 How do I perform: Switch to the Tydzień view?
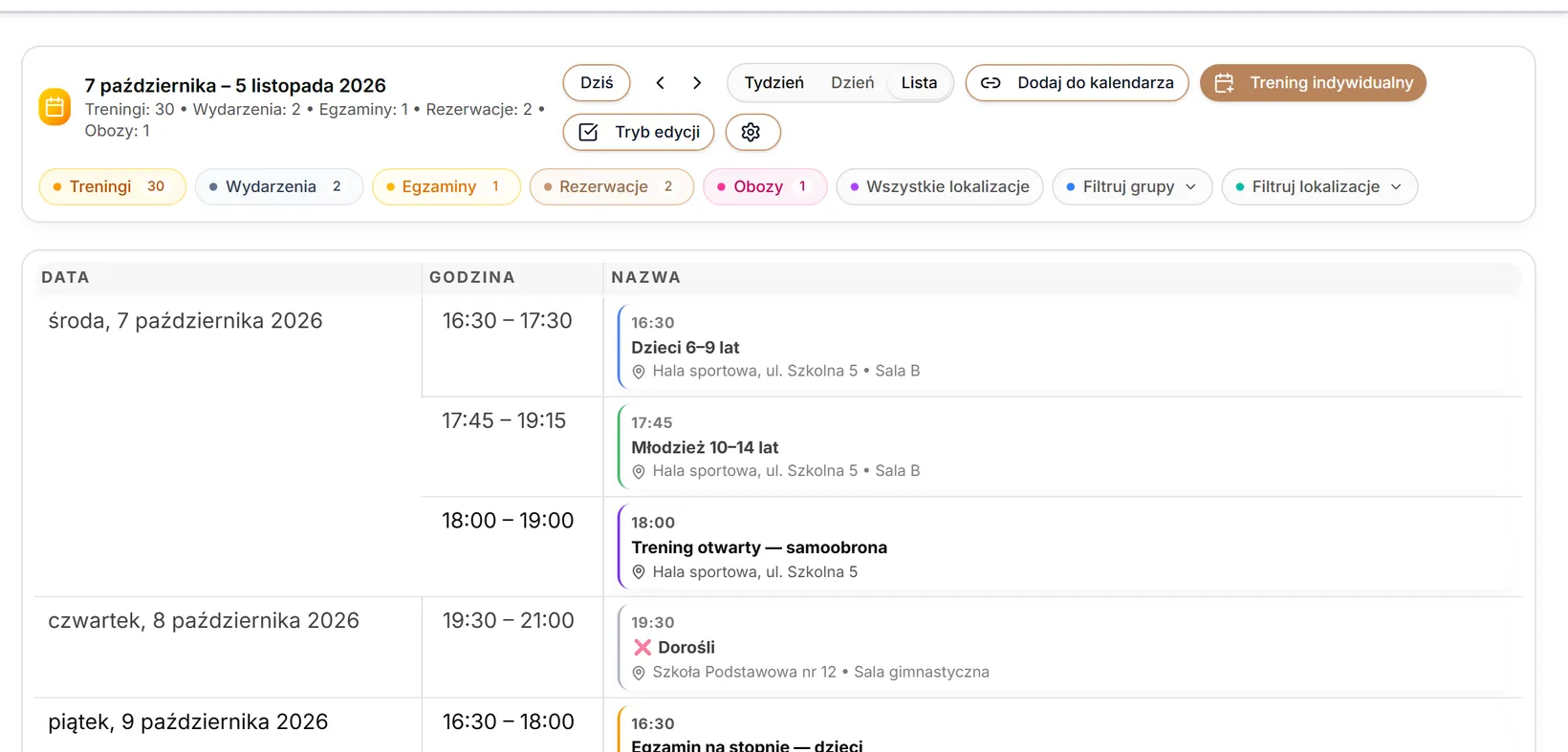click(x=774, y=83)
